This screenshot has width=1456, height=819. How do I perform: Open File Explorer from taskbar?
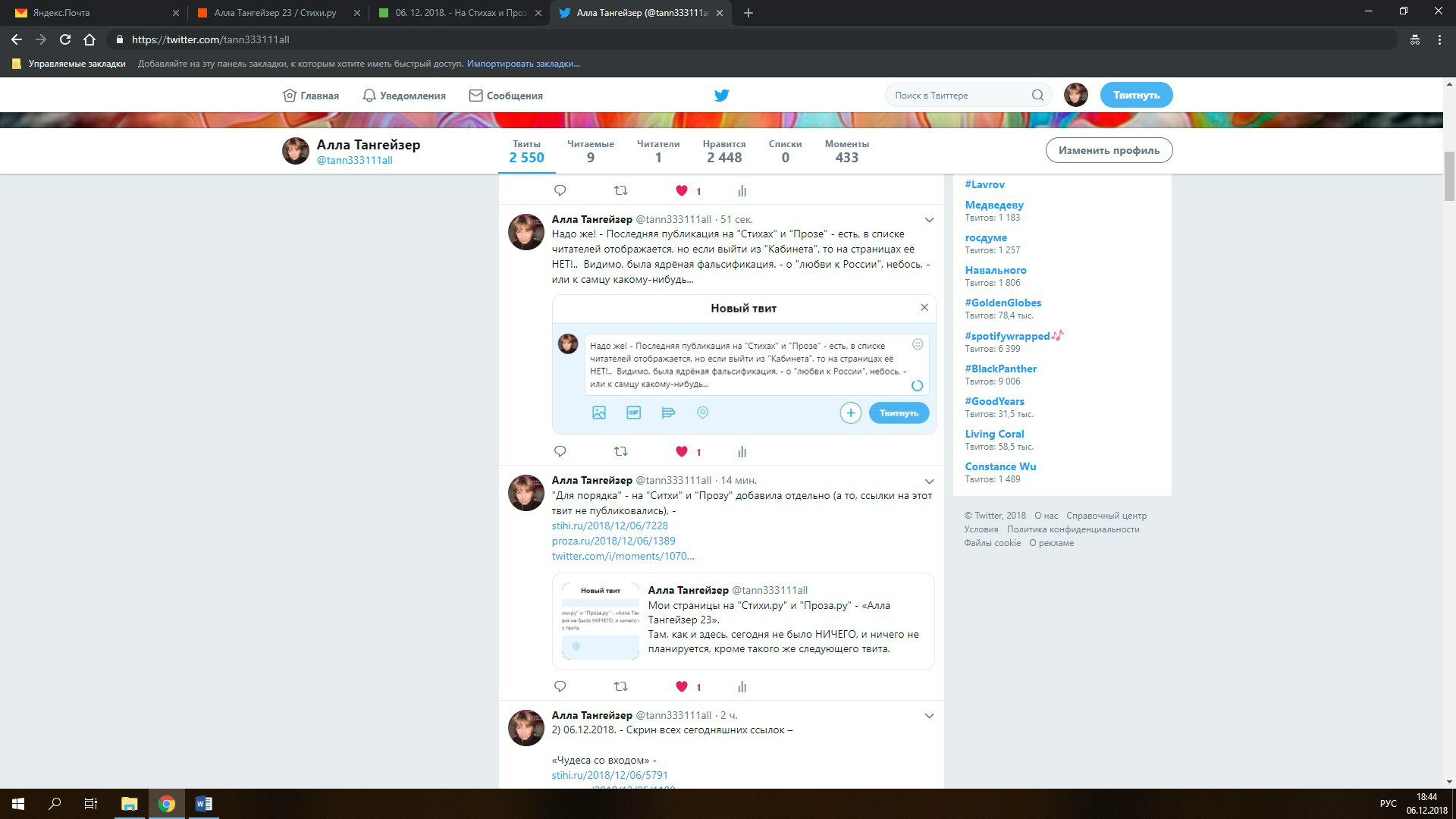(129, 804)
